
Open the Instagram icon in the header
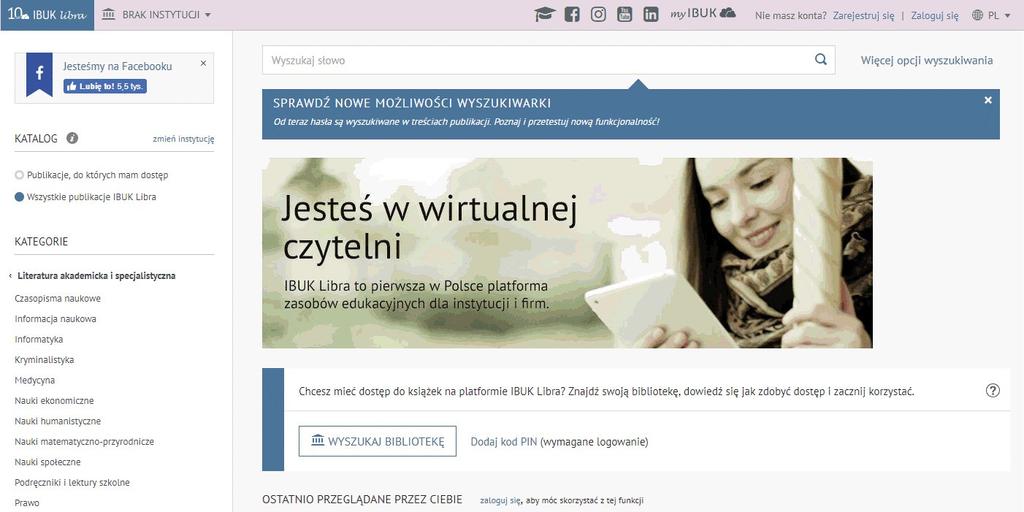pyautogui.click(x=598, y=14)
